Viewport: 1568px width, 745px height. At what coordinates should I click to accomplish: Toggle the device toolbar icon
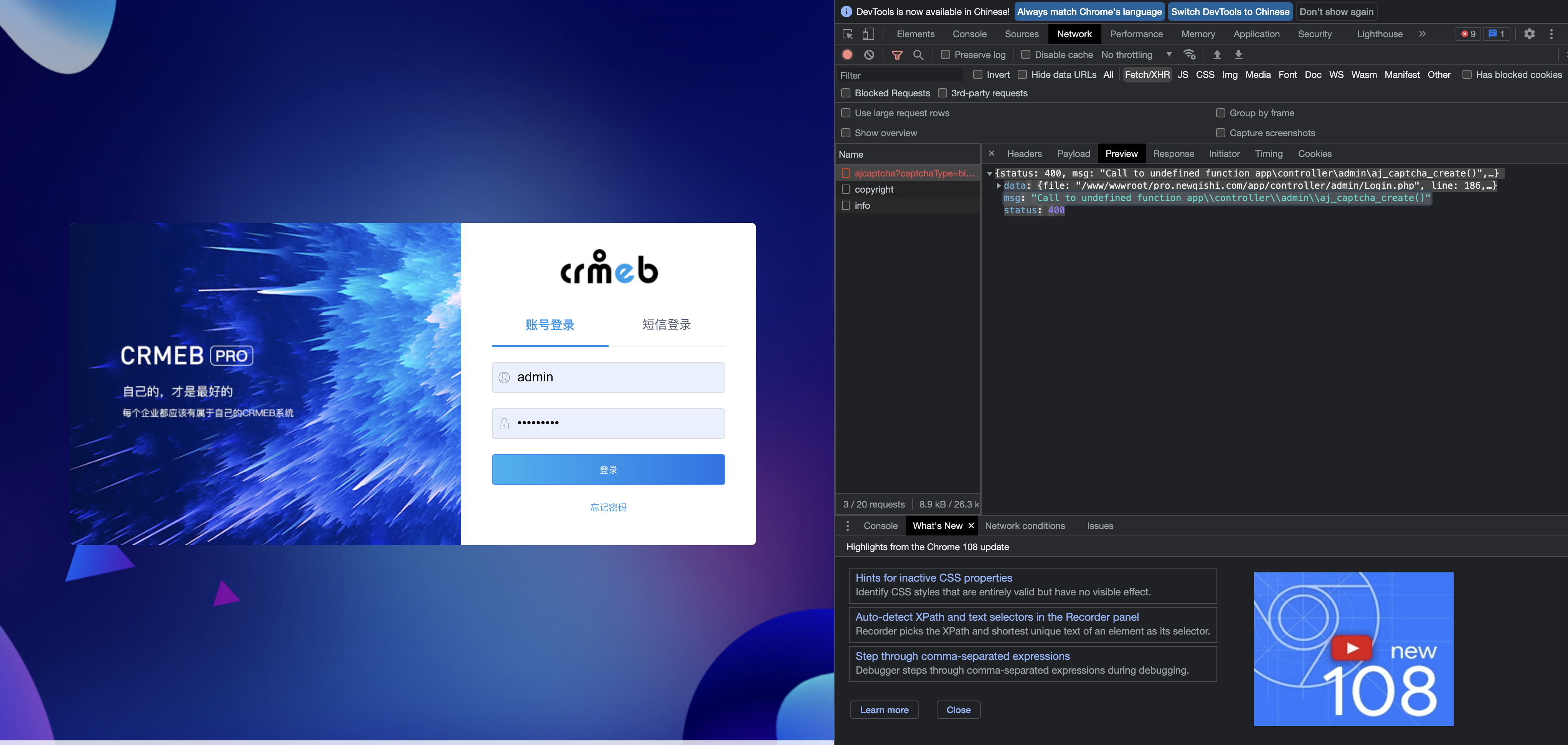pyautogui.click(x=868, y=34)
